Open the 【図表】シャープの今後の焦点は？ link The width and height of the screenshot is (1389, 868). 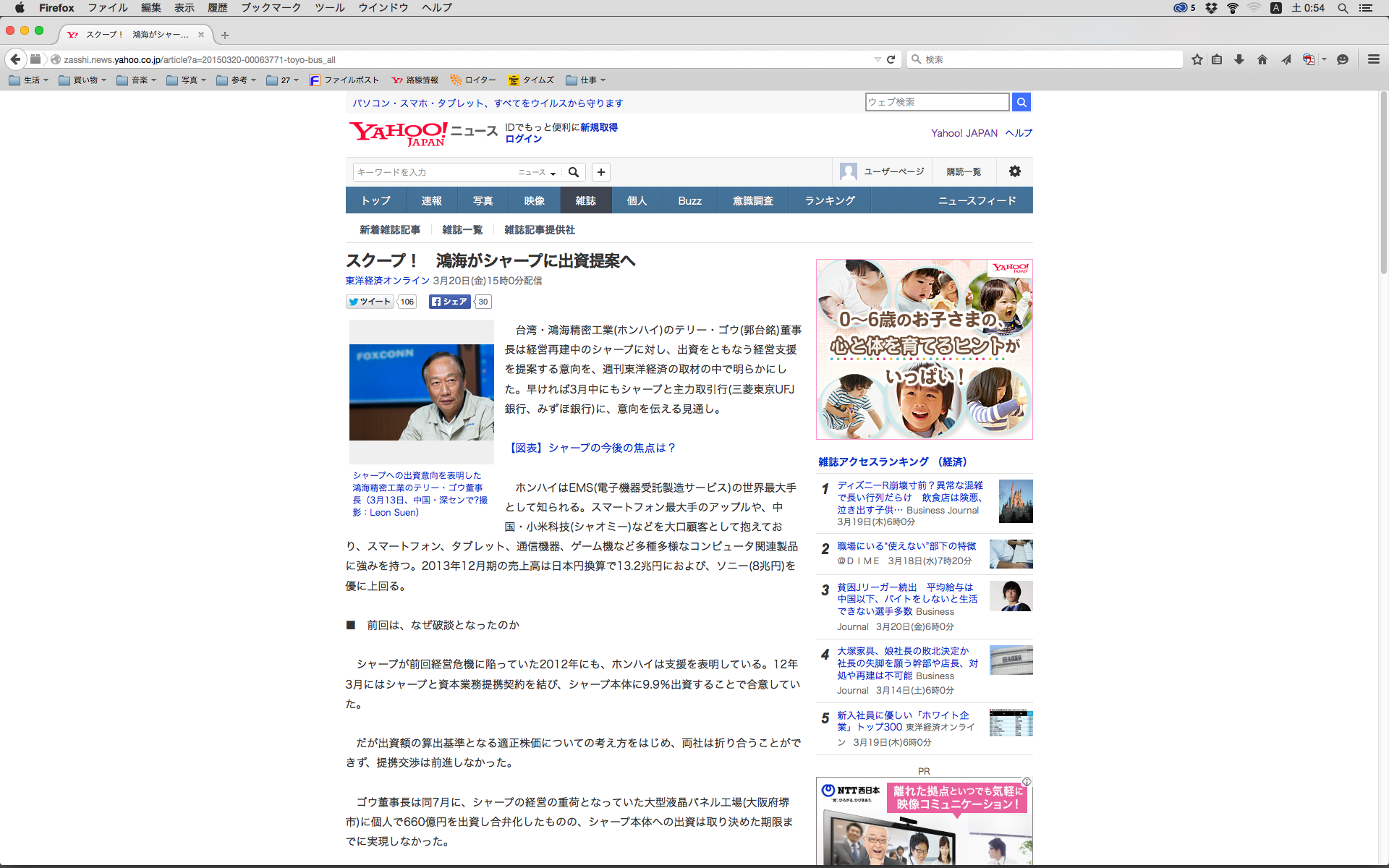coord(590,448)
